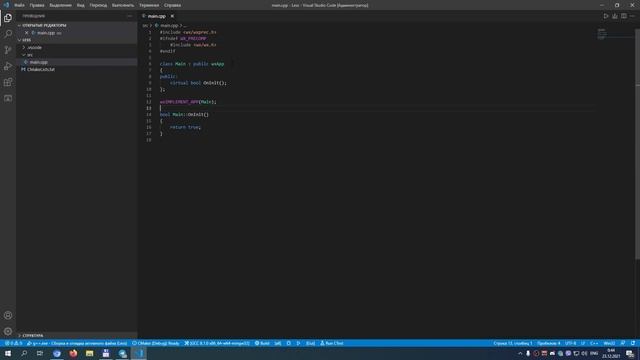Open CMake Debug variant selector in status bar
This screenshot has height=360, width=640.
pyautogui.click(x=156, y=343)
